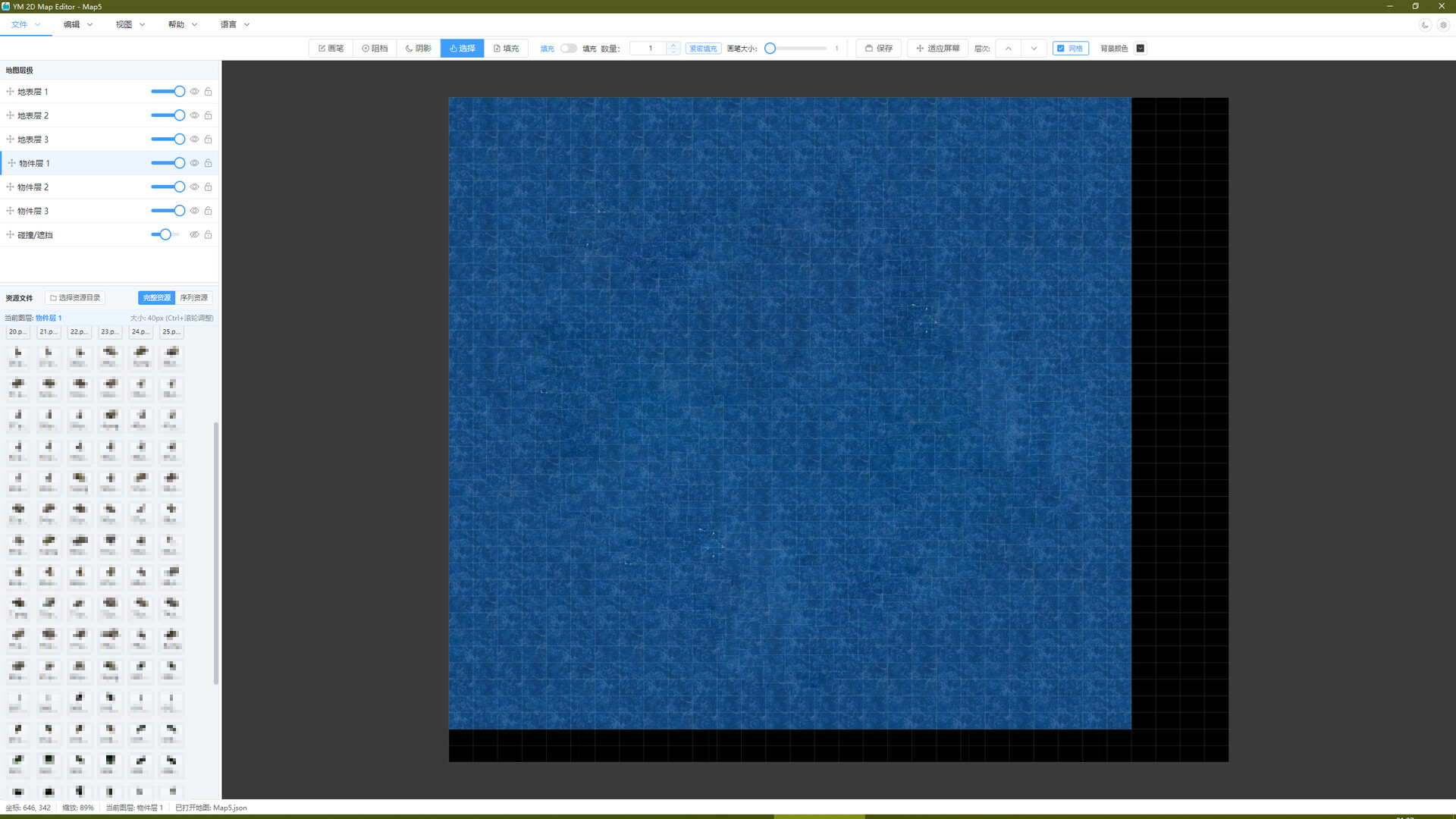This screenshot has height=819, width=1456.
Task: Select the 阴影 shadow tool
Action: (418, 49)
